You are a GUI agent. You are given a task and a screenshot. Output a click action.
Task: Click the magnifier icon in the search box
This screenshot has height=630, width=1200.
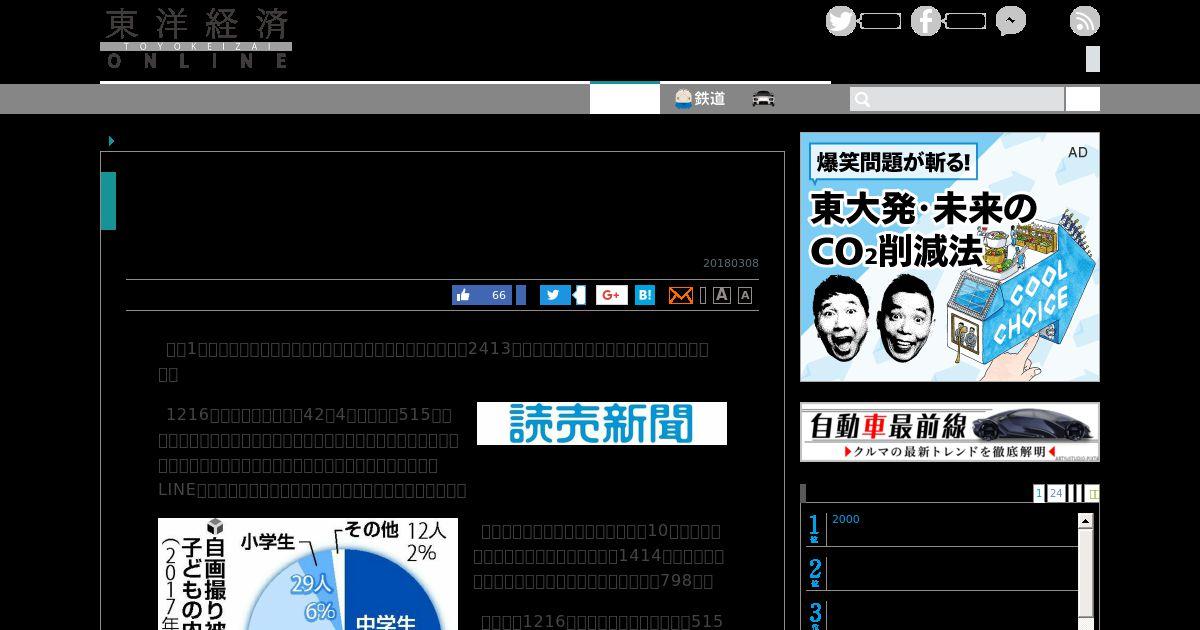862,99
